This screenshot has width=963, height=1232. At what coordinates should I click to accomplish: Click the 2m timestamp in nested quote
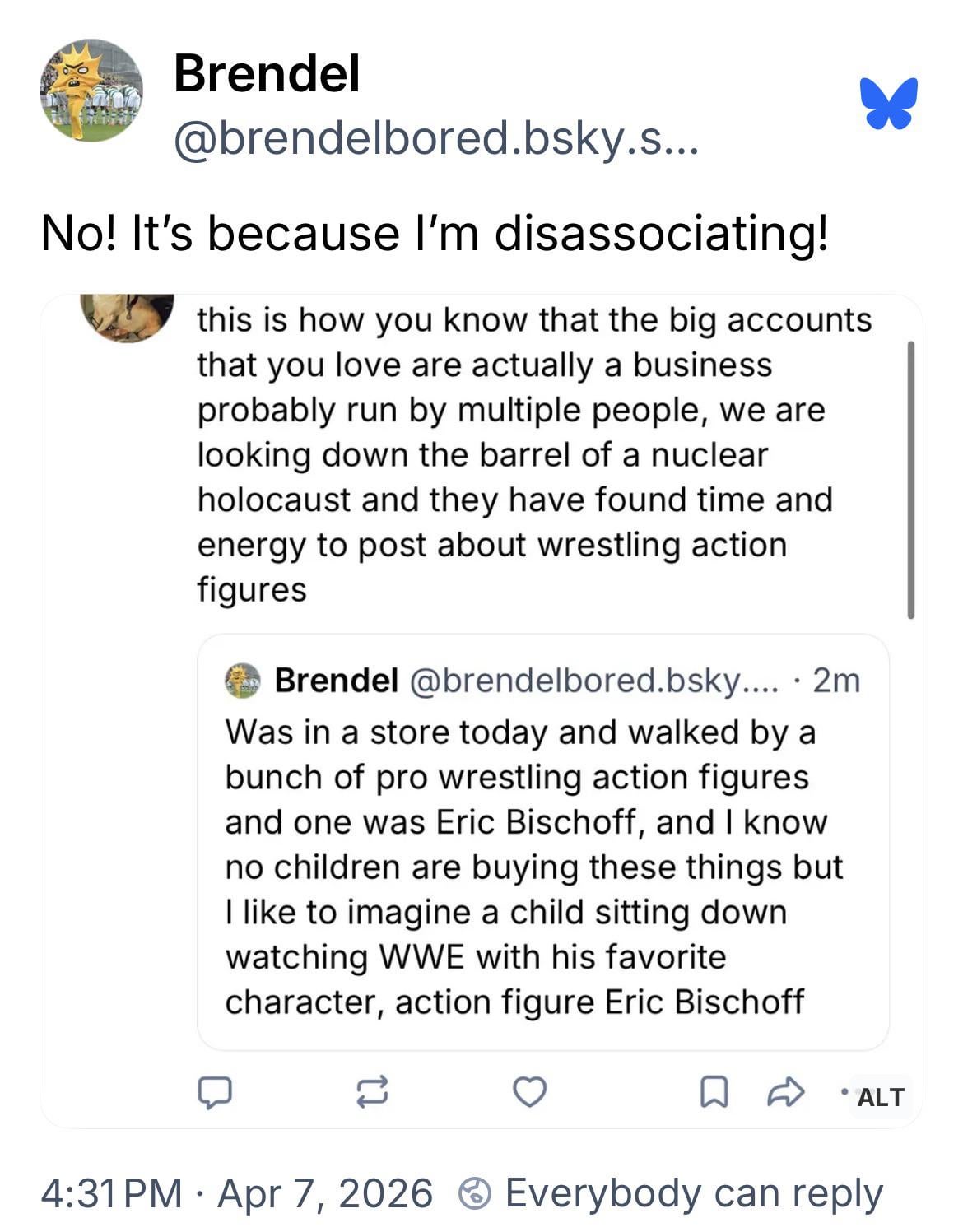click(x=835, y=681)
